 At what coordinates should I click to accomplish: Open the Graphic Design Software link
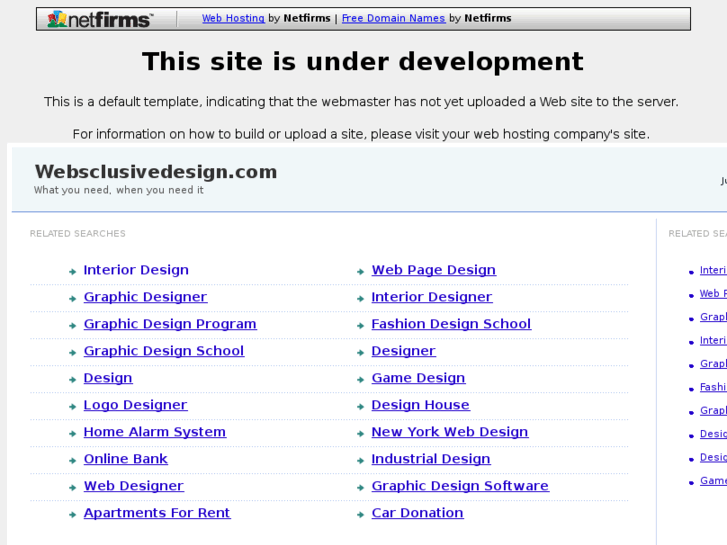(x=460, y=486)
